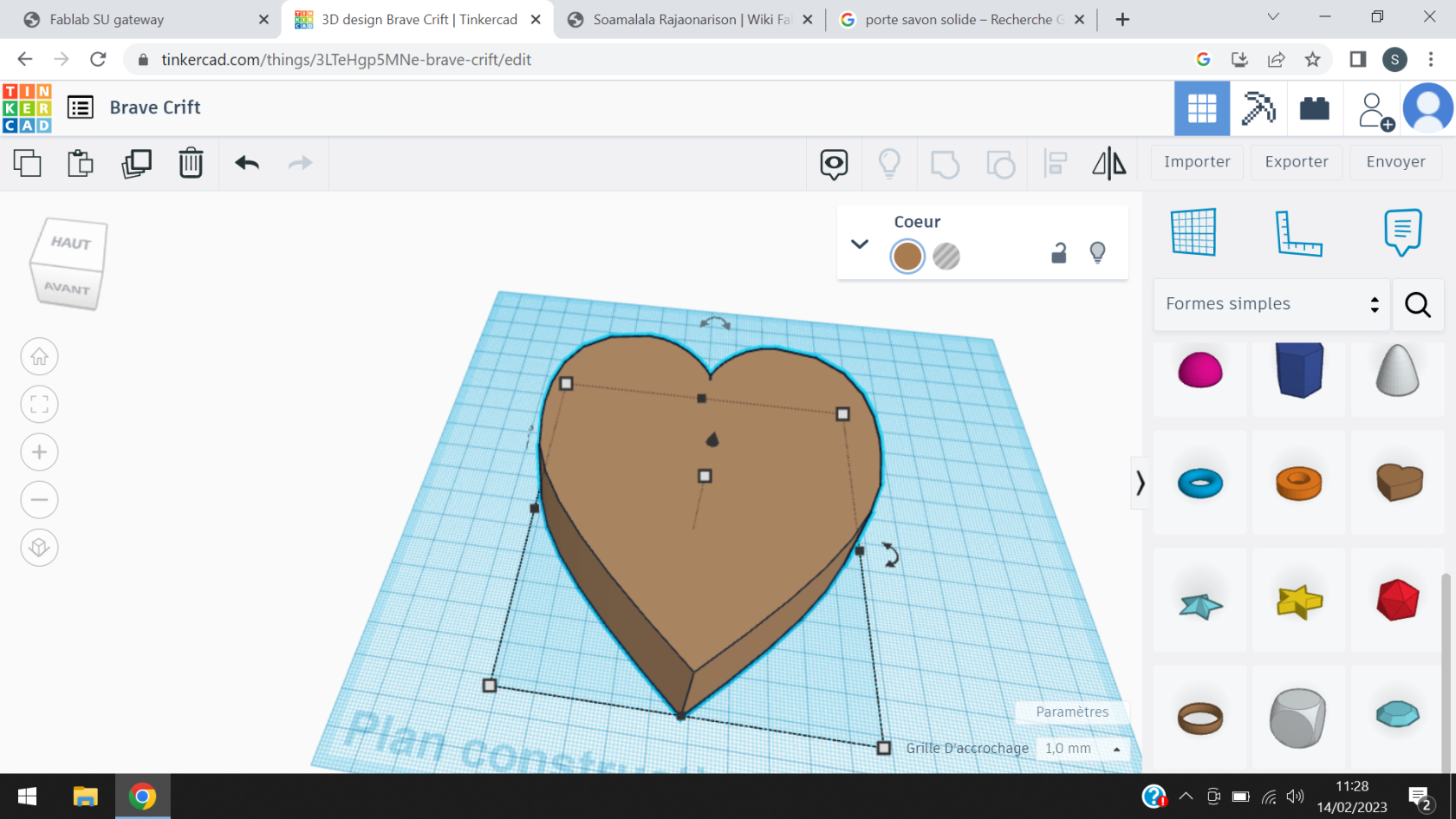This screenshot has height=819, width=1456.
Task: Toggle orthographic perspective view cube icon
Action: point(39,548)
